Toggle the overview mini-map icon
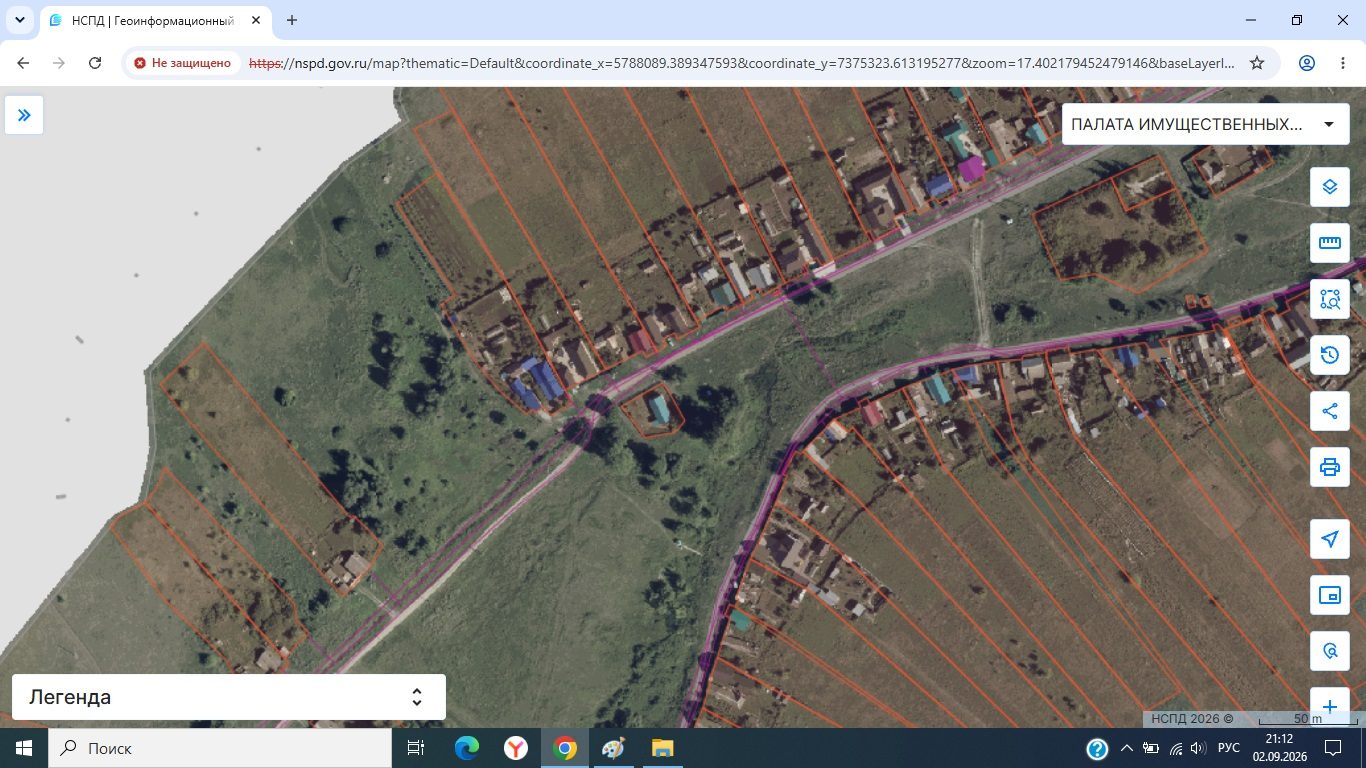1366x768 pixels. point(1329,595)
